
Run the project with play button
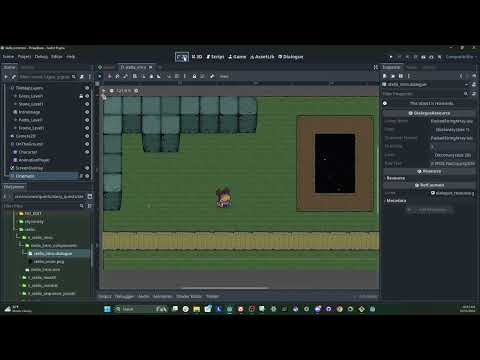coord(391,57)
